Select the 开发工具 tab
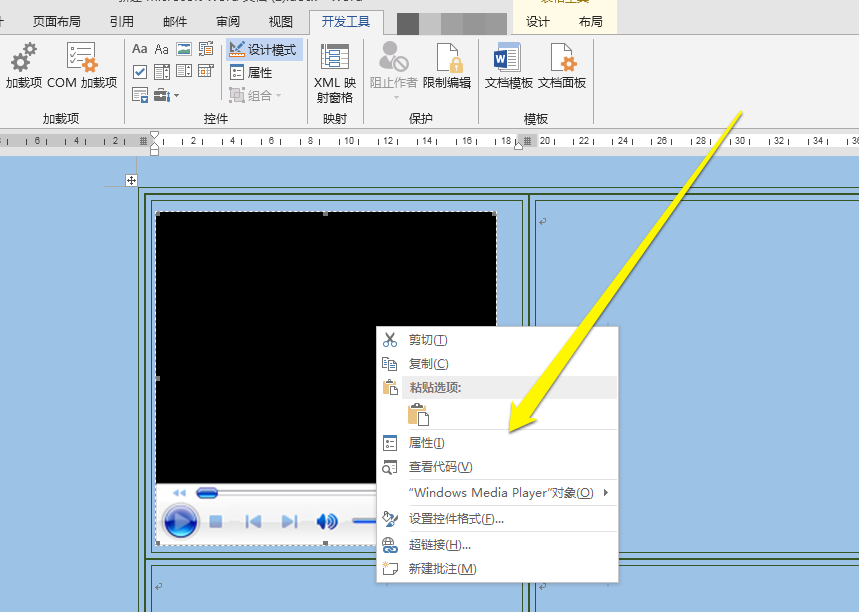Viewport: 859px width, 612px height. coord(346,21)
